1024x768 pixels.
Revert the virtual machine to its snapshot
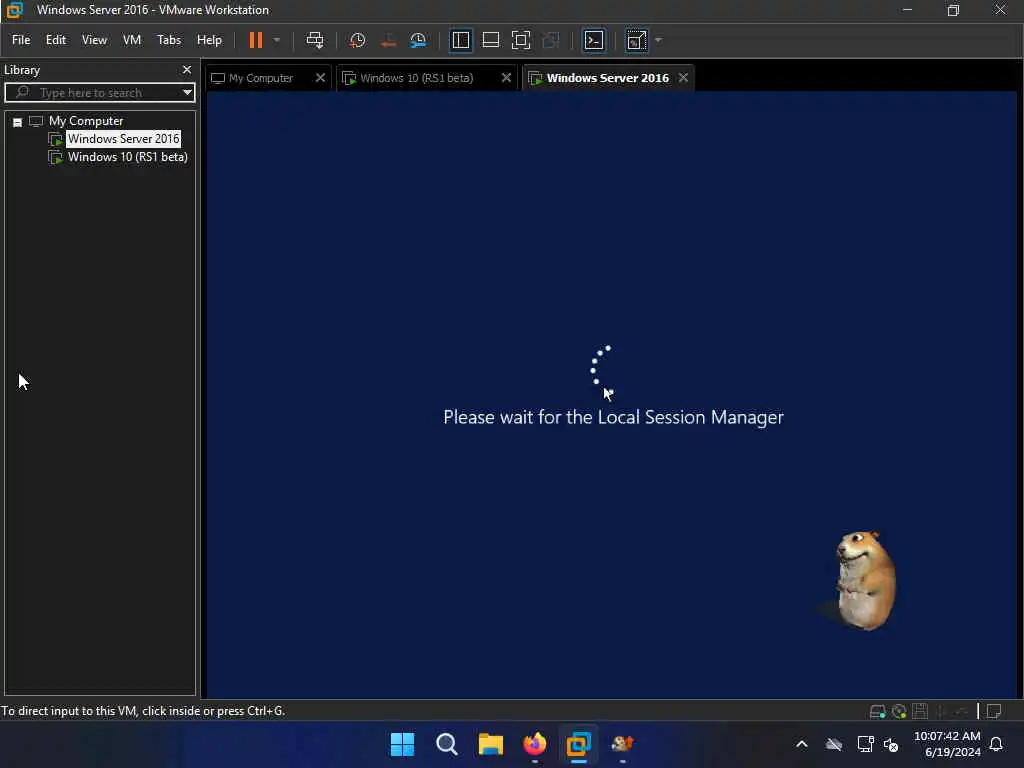(388, 40)
